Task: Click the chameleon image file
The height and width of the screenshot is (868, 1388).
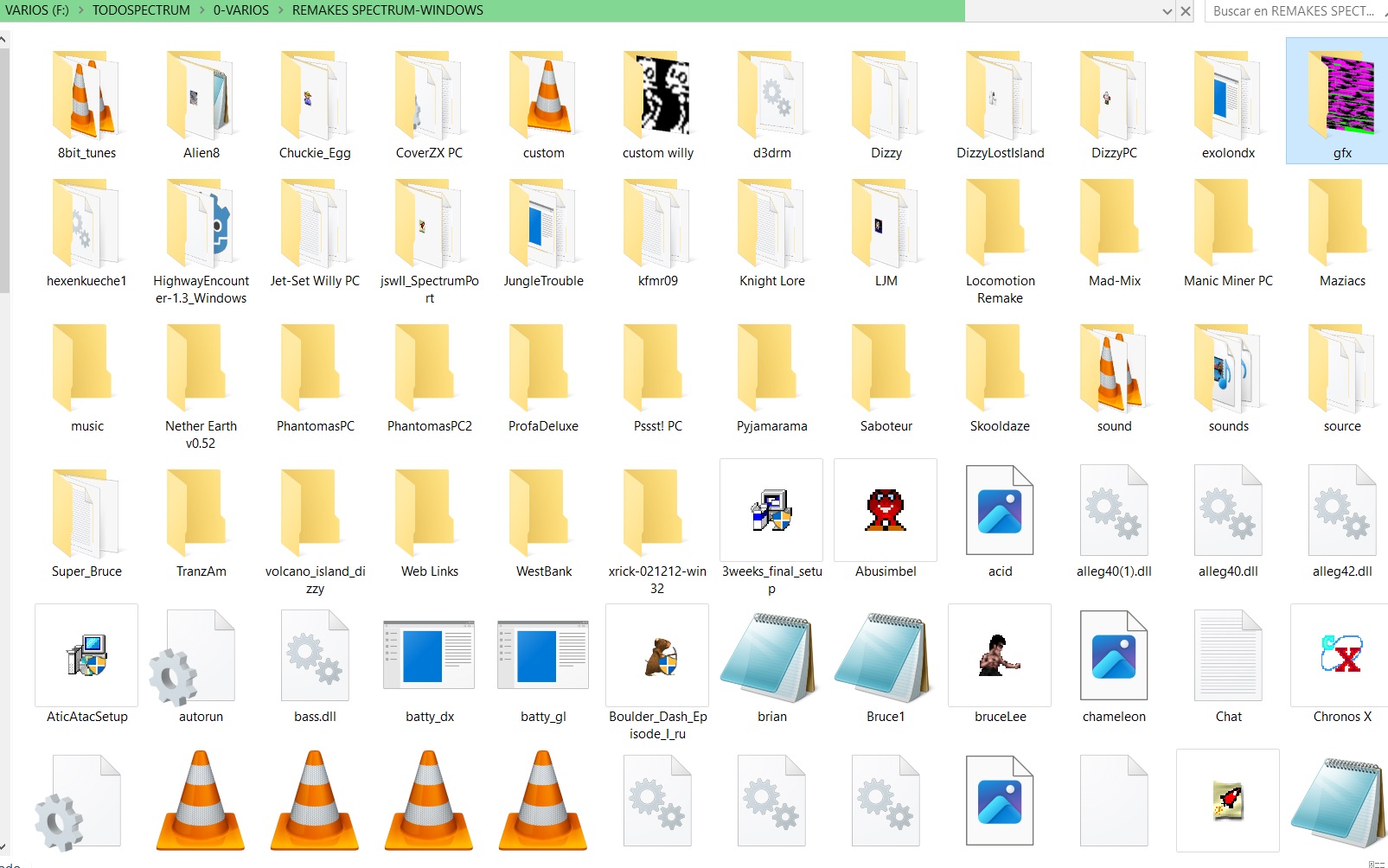Action: click(x=1113, y=655)
